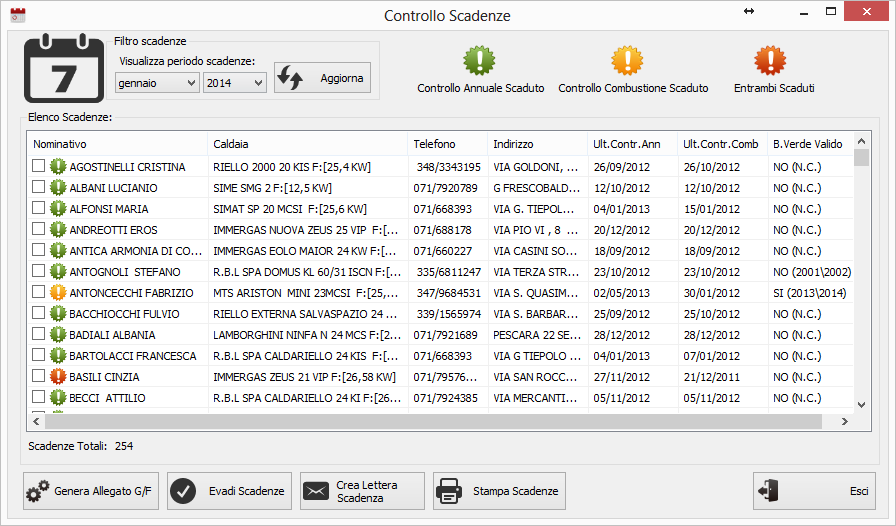Click green status icon for AGOSTINELLI CRISTINA
The width and height of the screenshot is (896, 526).
pos(58,166)
